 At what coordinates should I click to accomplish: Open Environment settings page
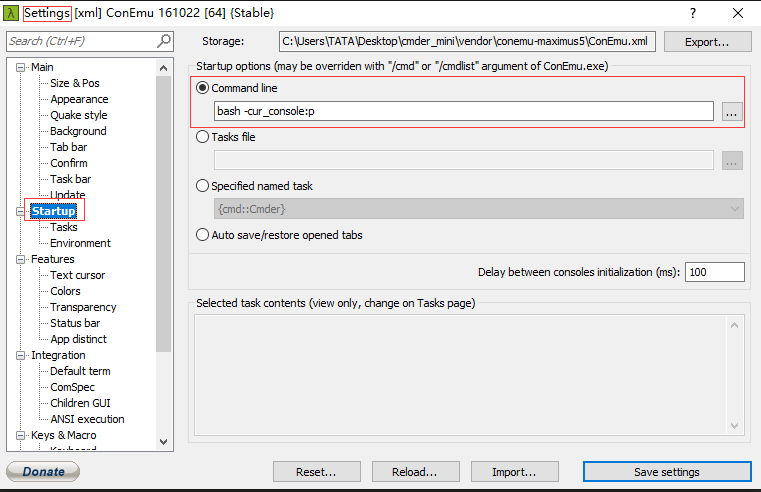[x=80, y=244]
